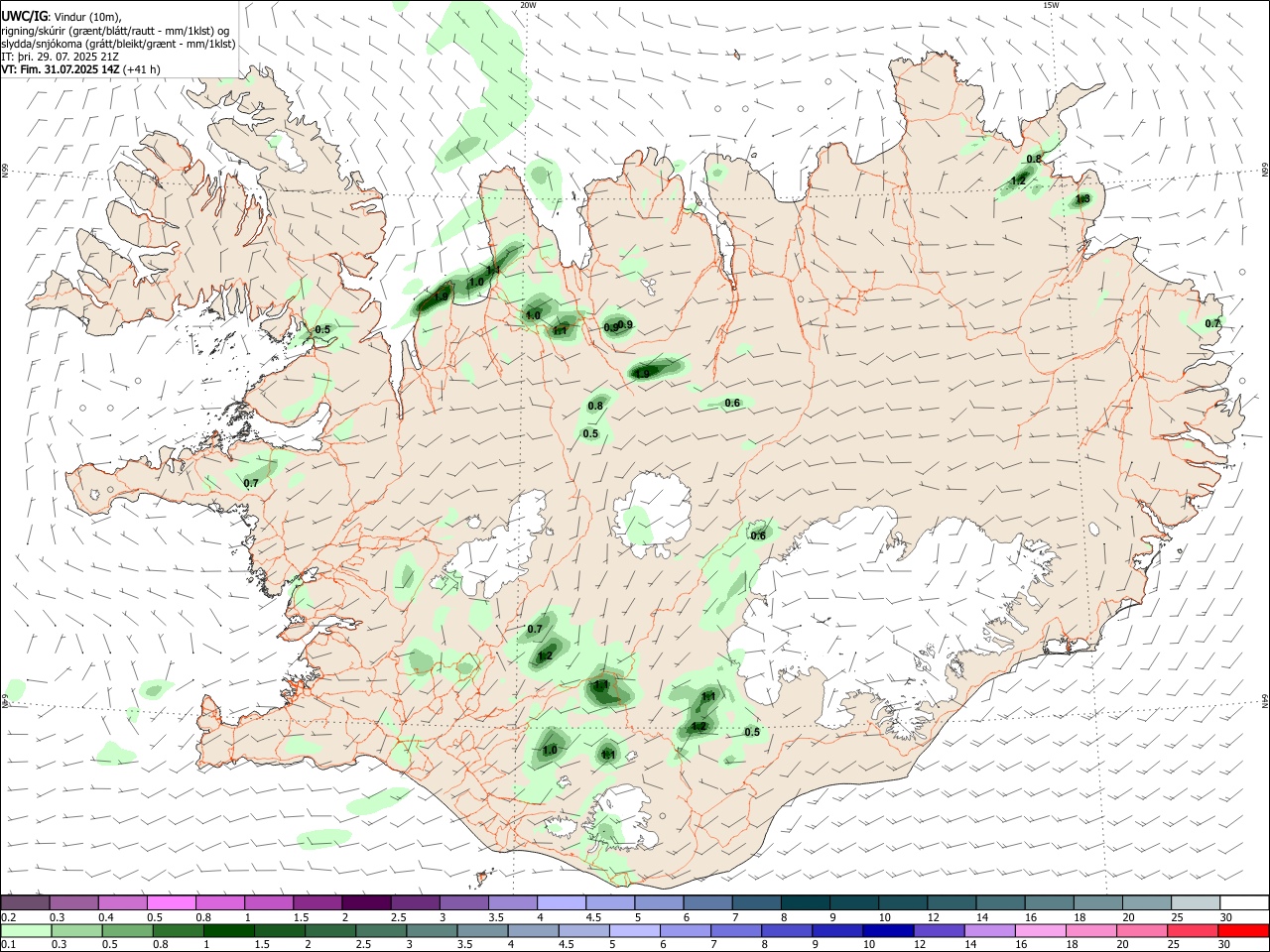
Task: Click the violet 12 mm rain swatch
Action: [x=939, y=931]
